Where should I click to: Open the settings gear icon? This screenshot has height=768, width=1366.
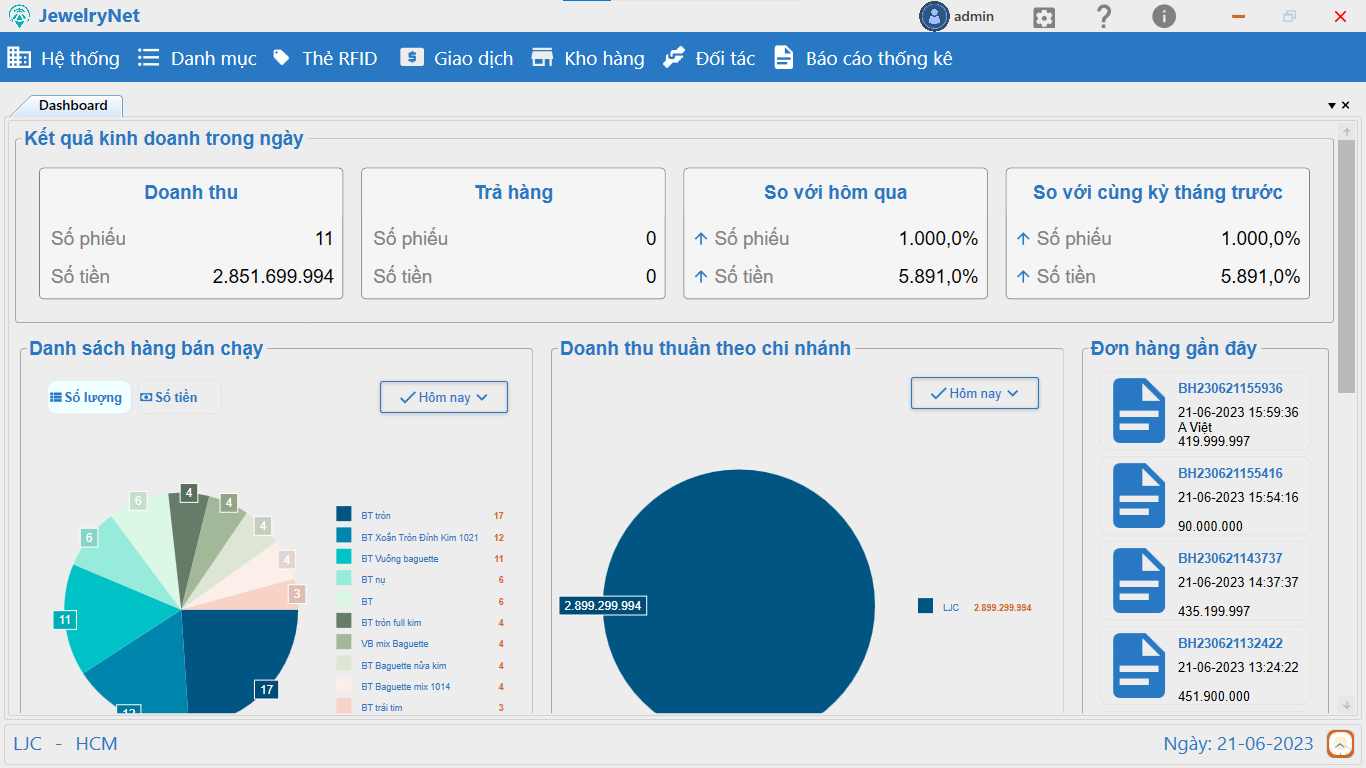pos(1044,17)
